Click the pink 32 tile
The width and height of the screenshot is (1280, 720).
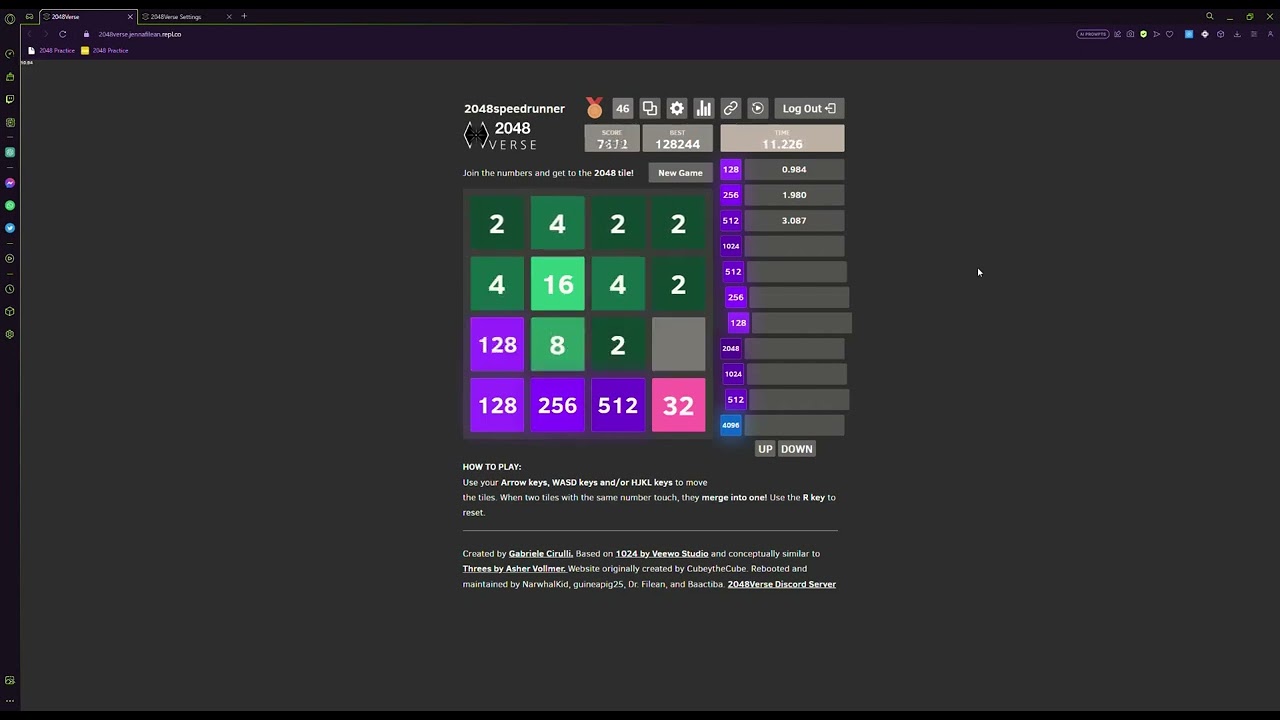point(678,405)
